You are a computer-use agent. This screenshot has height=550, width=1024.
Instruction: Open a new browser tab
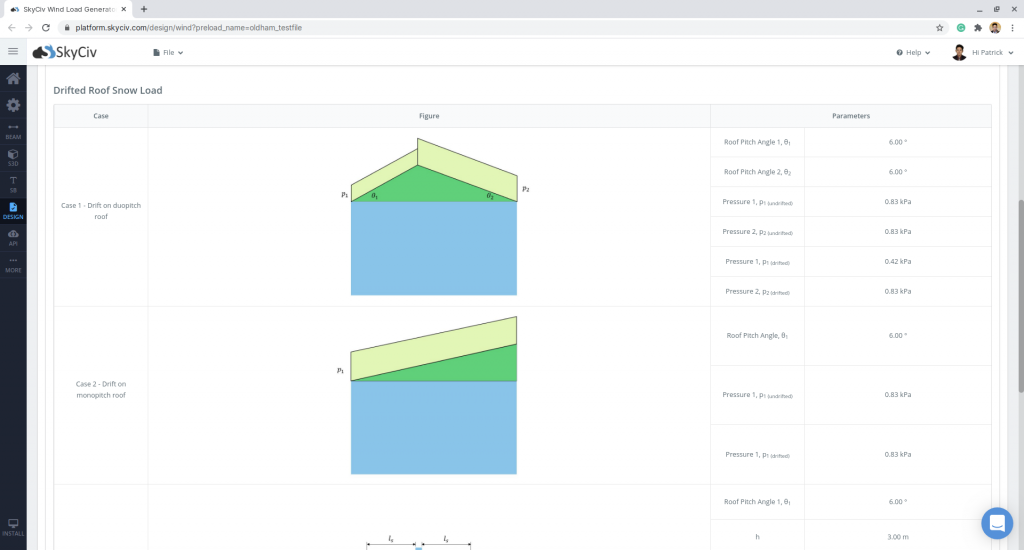coord(144,9)
